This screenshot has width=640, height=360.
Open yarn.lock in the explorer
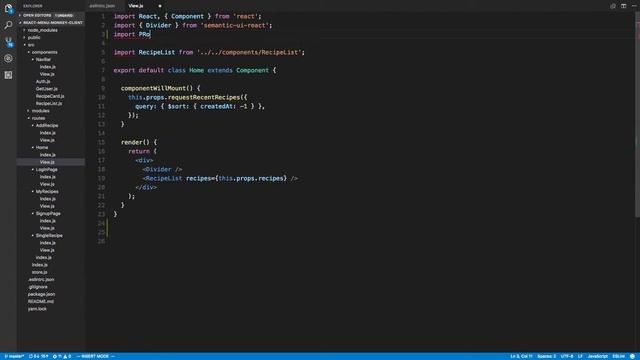pos(37,309)
